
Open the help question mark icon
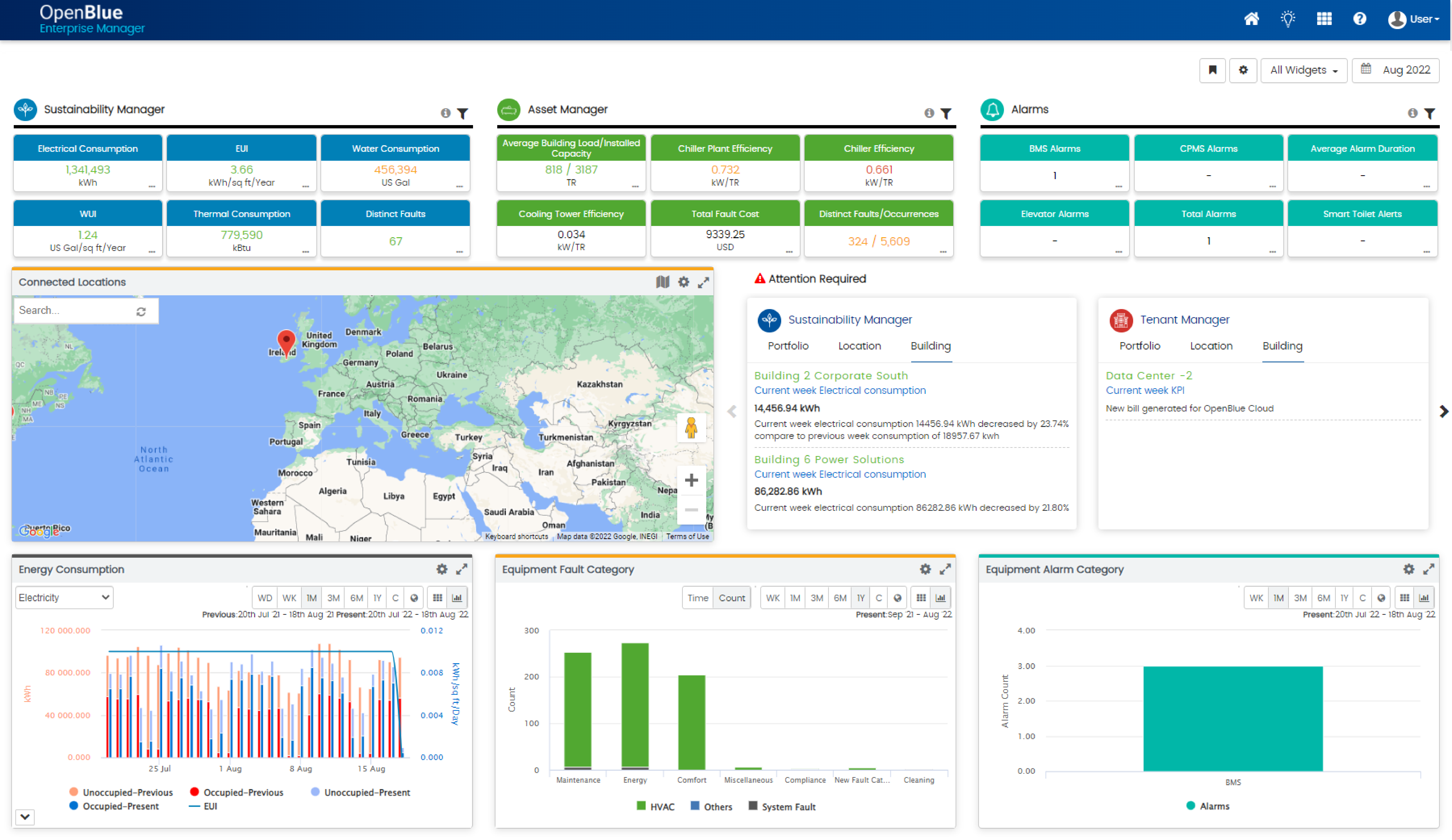click(x=1360, y=19)
